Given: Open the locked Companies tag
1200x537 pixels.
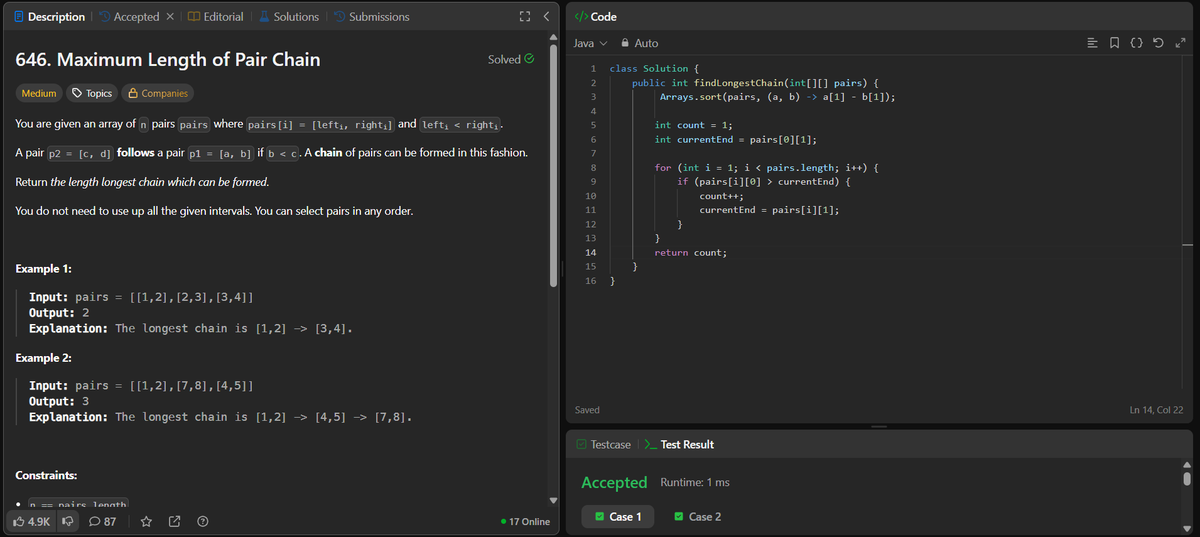Looking at the screenshot, I should click(158, 93).
